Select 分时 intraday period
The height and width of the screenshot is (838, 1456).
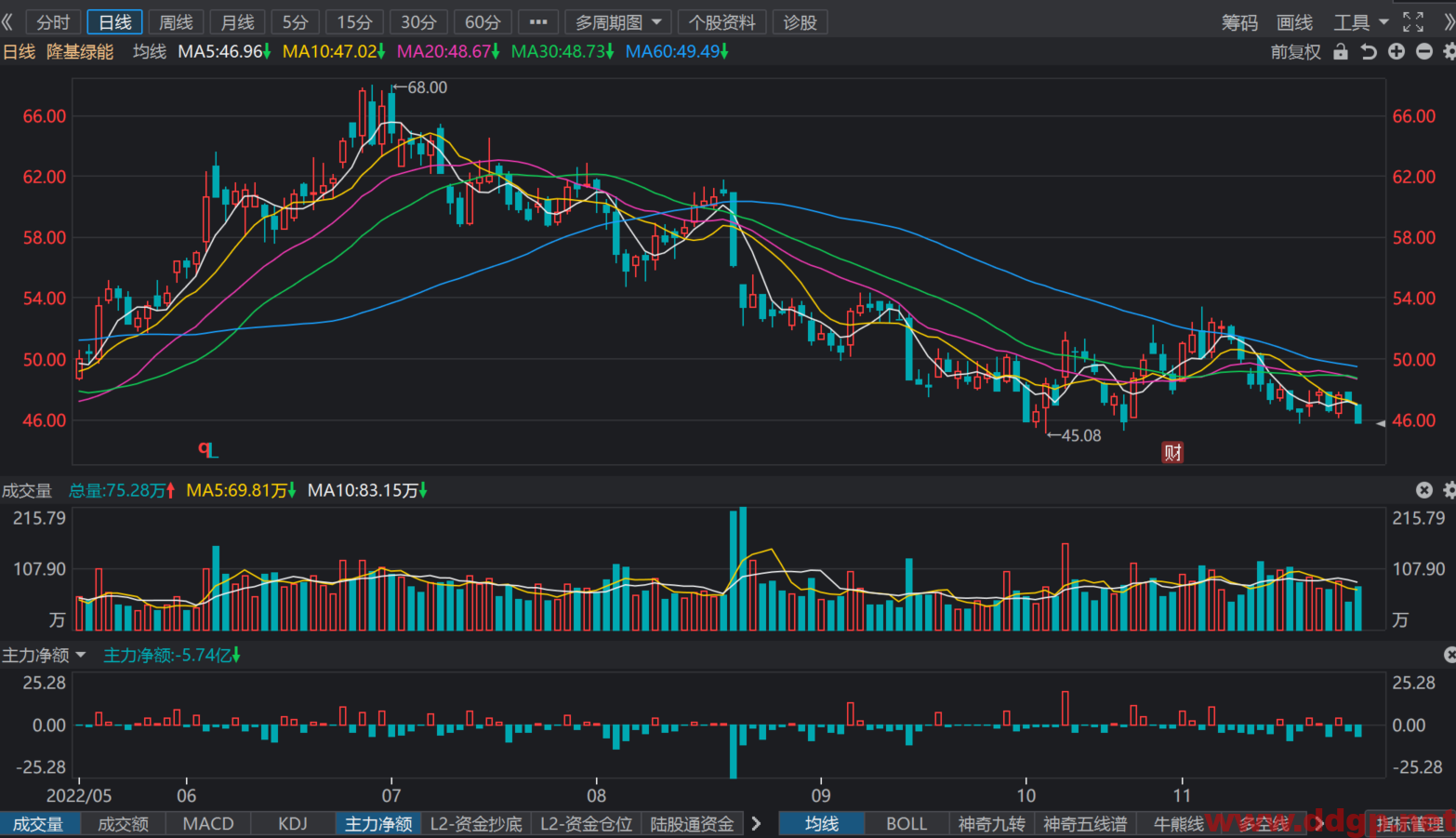coord(54,22)
